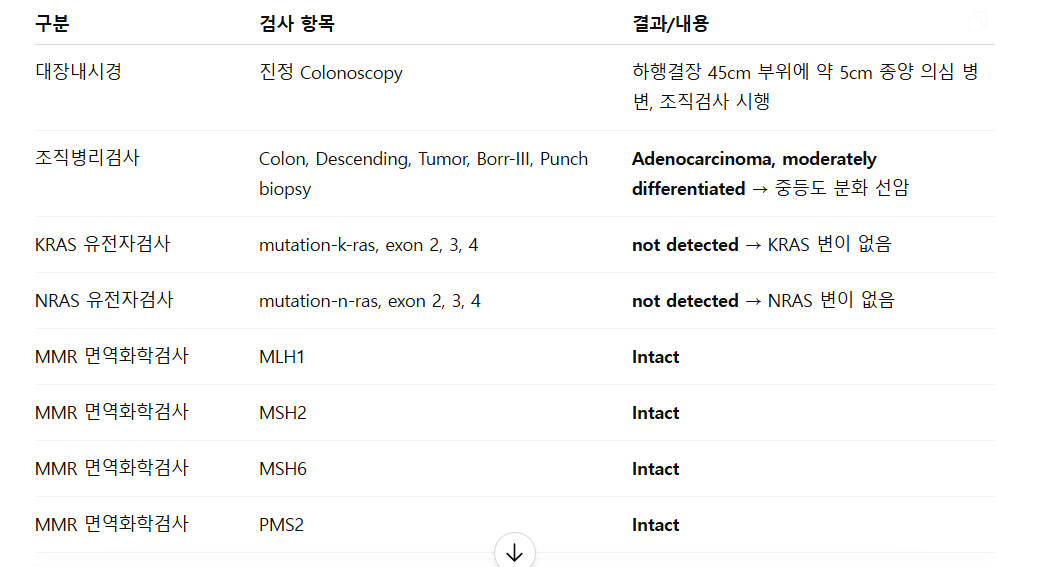Select the 결과/내용 column header

(670, 23)
